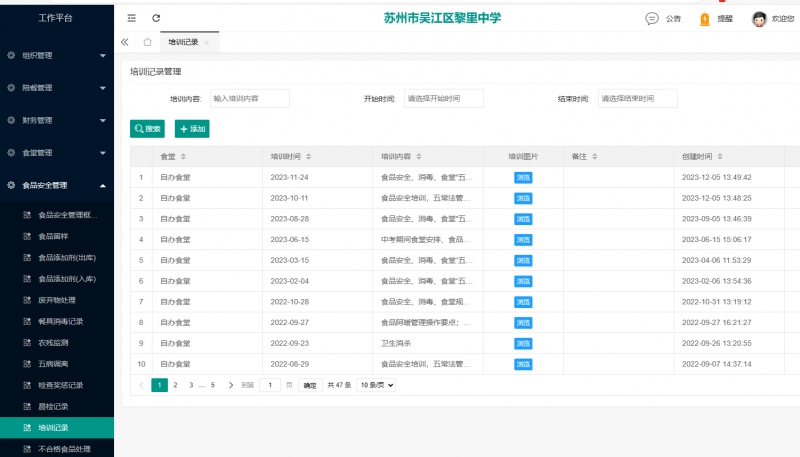Image resolution: width=800 pixels, height=457 pixels.
Task: Click the double-left arrow tab scroll icon
Action: pyautogui.click(x=125, y=42)
